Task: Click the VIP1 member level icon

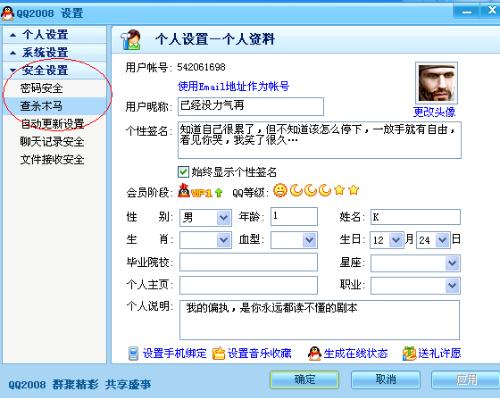Action: [x=195, y=191]
